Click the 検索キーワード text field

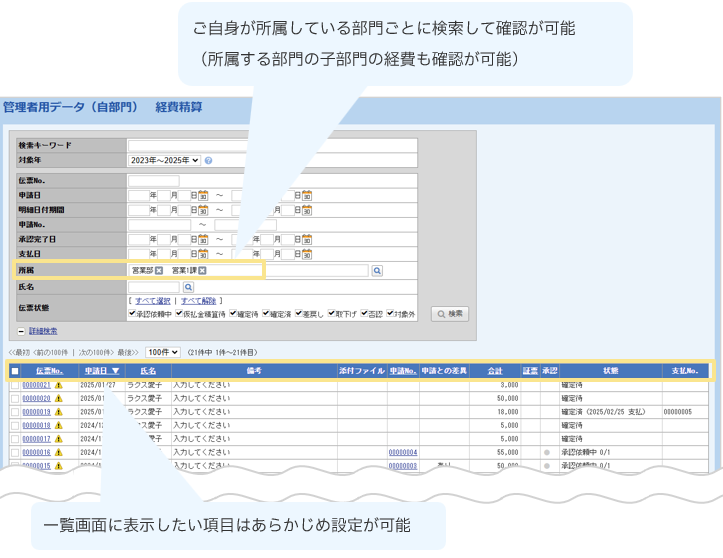click(x=300, y=145)
